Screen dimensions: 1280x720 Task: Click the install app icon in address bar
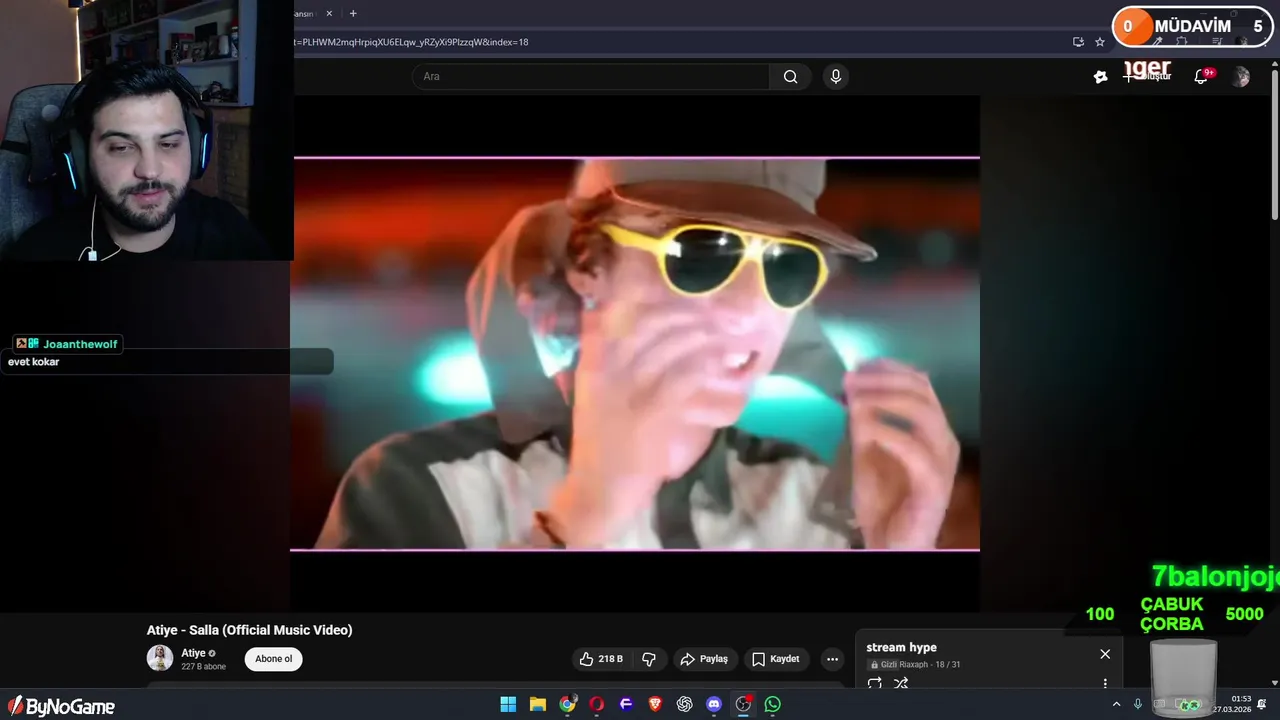coord(1078,42)
